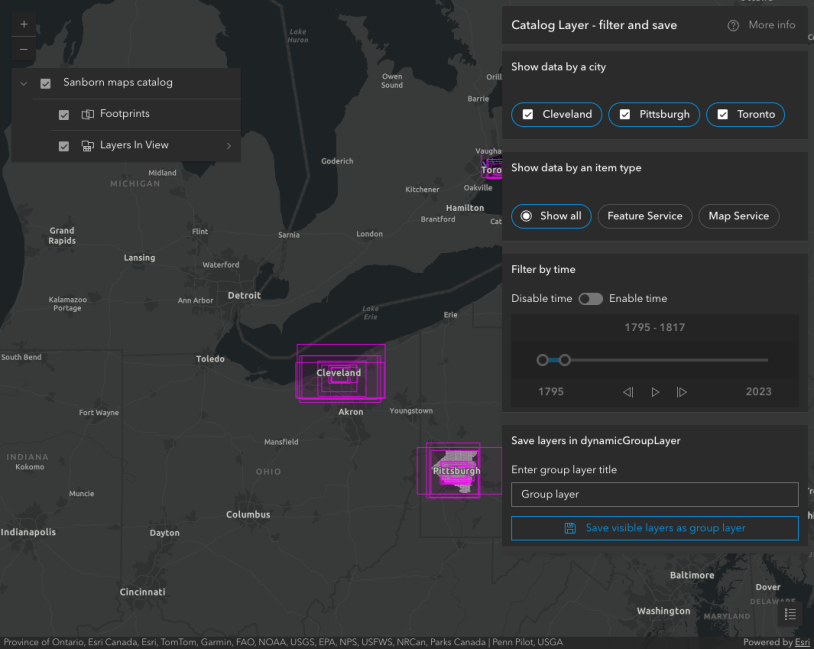The image size is (814, 649).
Task: Select the Feature Service item type
Action: point(644,216)
